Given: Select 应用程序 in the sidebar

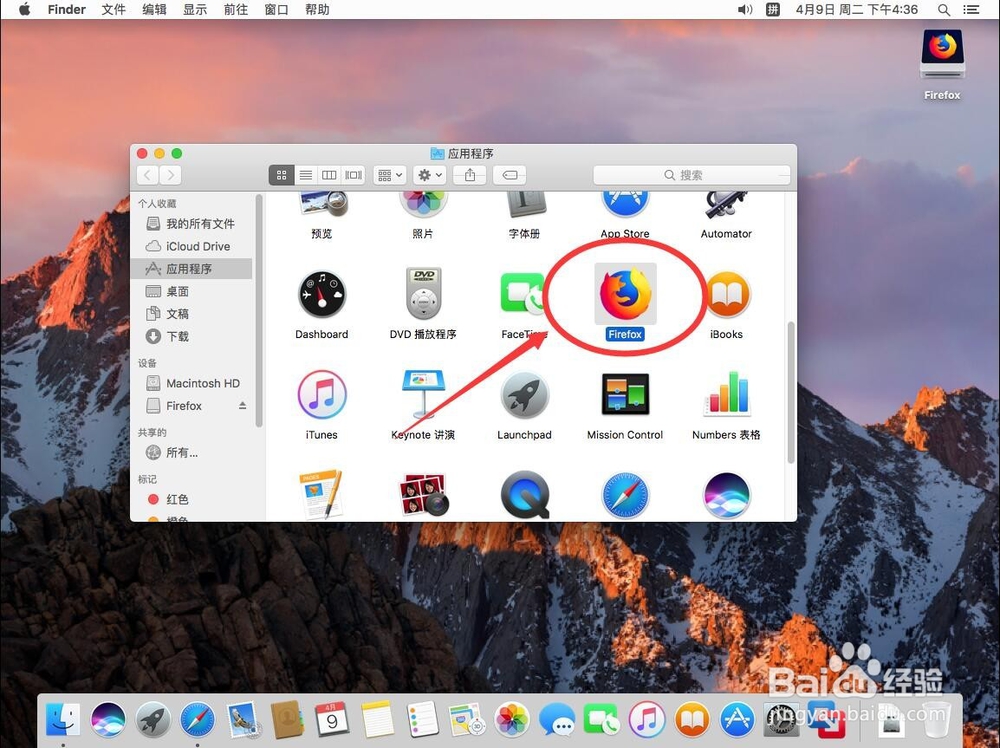Looking at the screenshot, I should 191,268.
